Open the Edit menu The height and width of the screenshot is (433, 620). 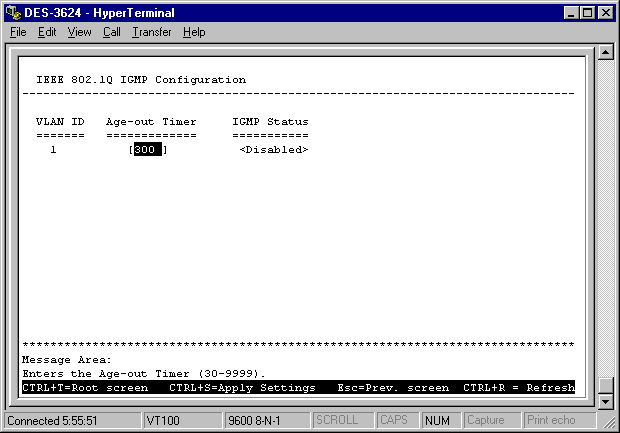point(47,32)
